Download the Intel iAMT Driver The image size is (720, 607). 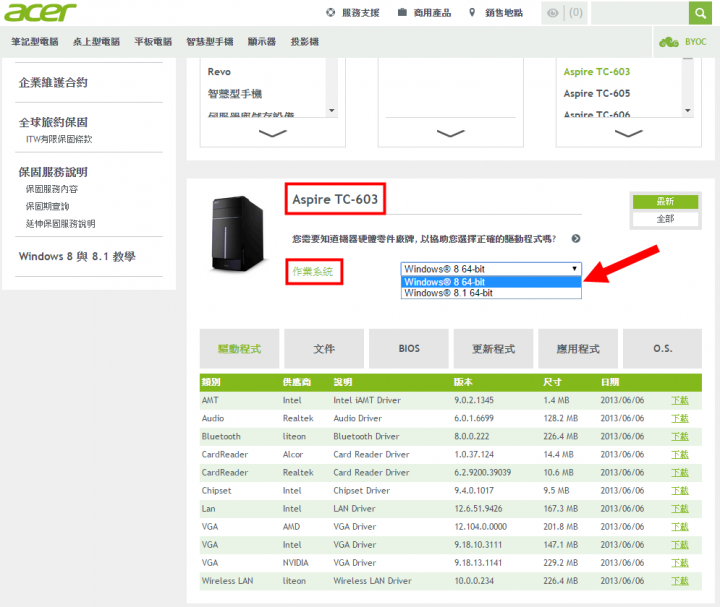(x=680, y=400)
